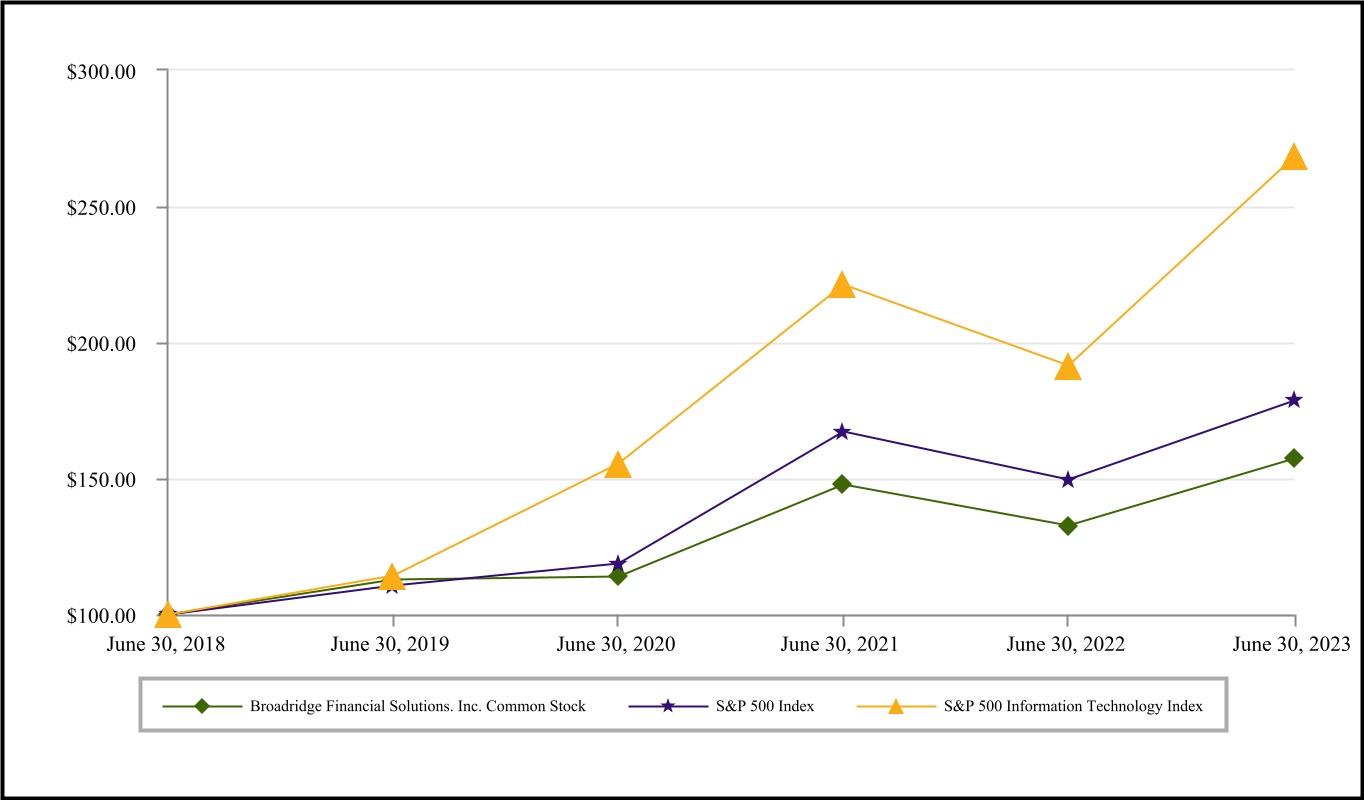The height and width of the screenshot is (800, 1364).
Task: Click the purple star data point at June 30, 2022
Action: click(x=1068, y=480)
